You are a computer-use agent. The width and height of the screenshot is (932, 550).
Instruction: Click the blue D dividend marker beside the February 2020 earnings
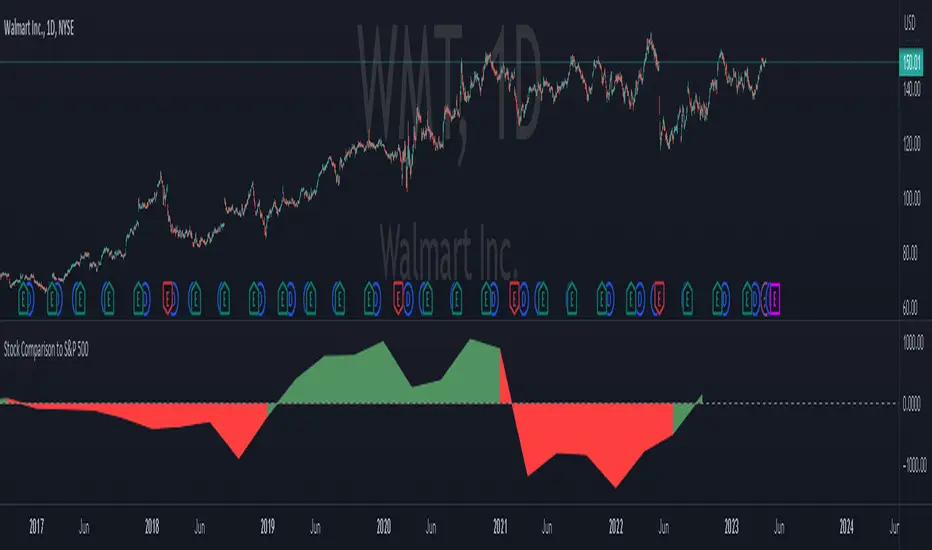[x=409, y=298]
